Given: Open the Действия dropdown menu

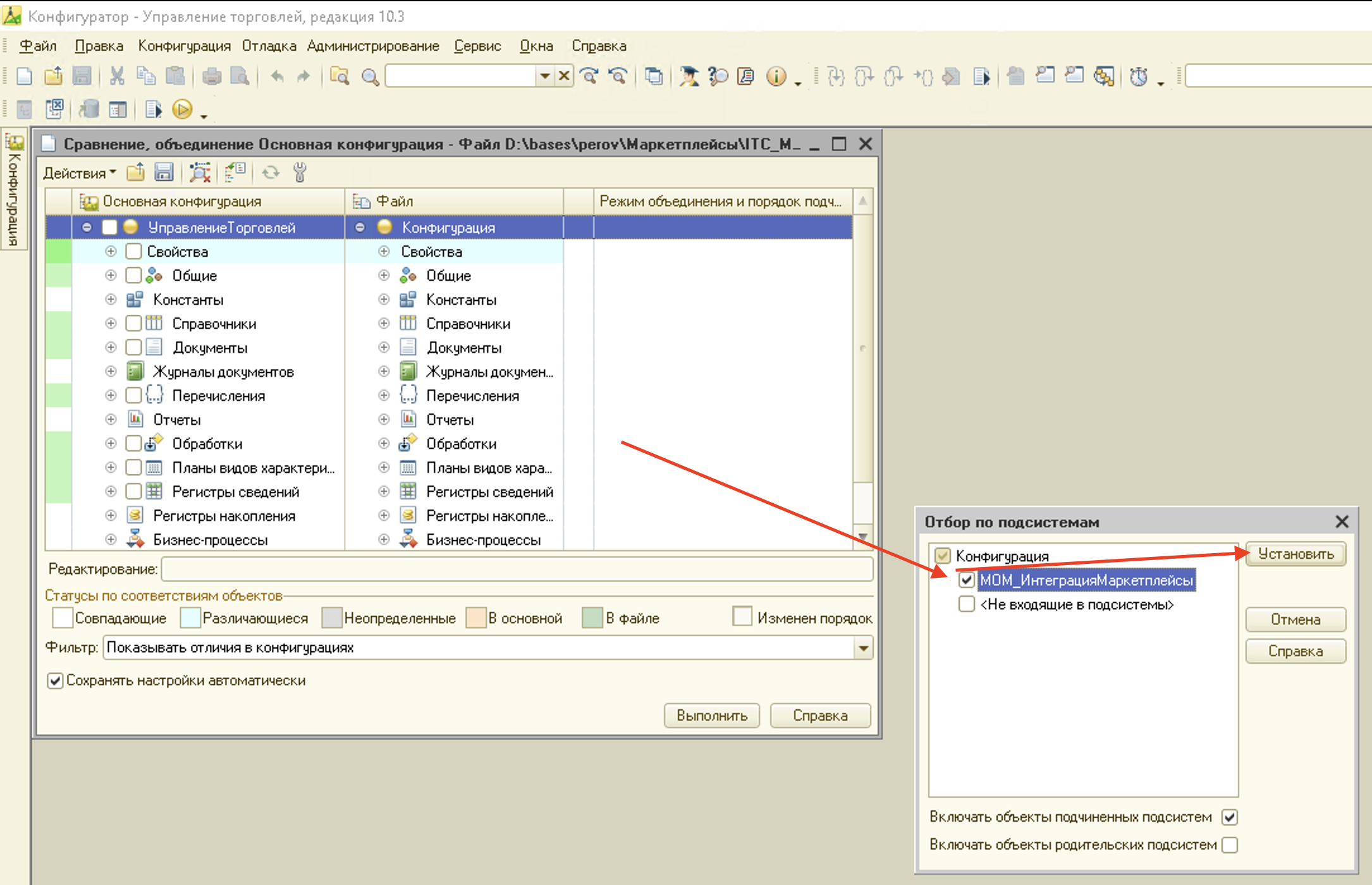Looking at the screenshot, I should [x=80, y=173].
